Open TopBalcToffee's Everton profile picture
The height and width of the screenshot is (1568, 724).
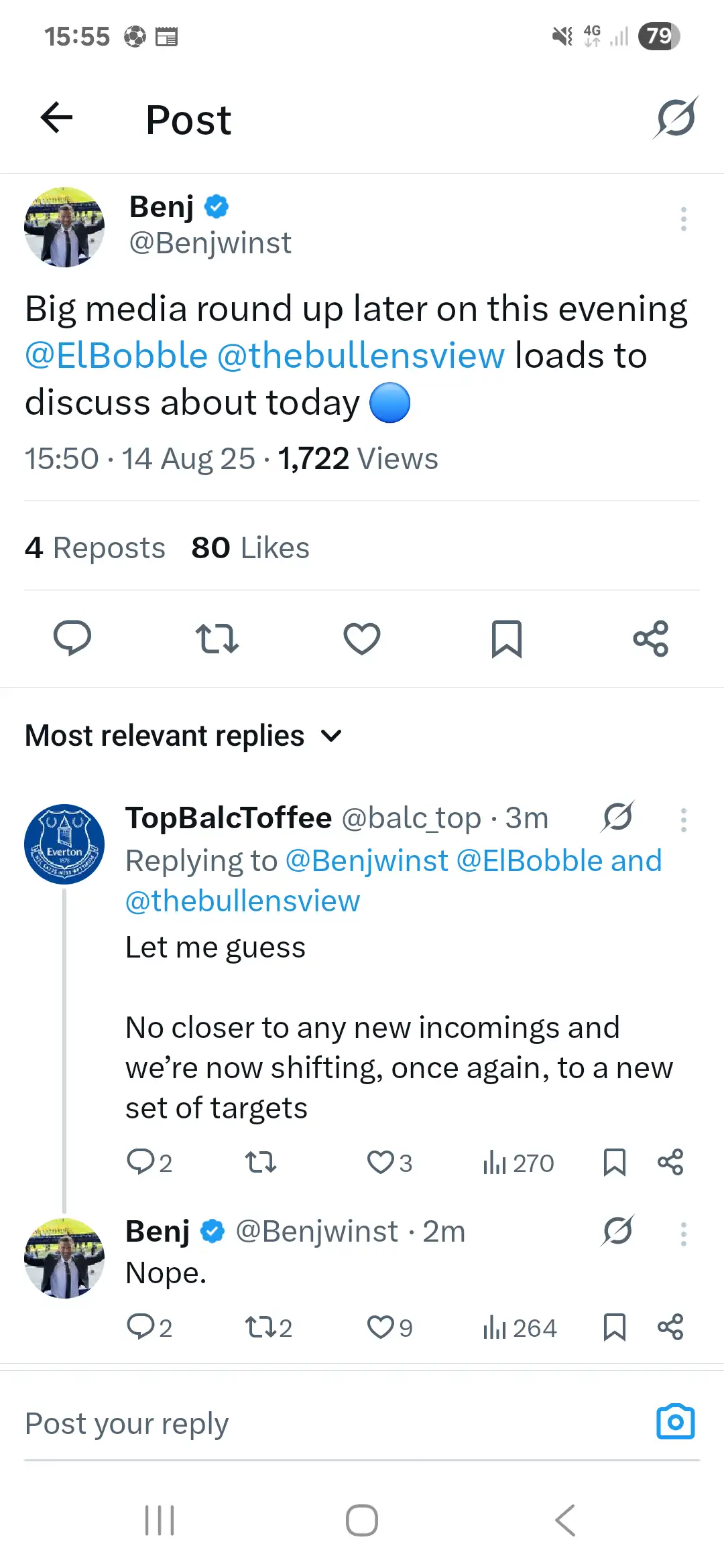[64, 844]
